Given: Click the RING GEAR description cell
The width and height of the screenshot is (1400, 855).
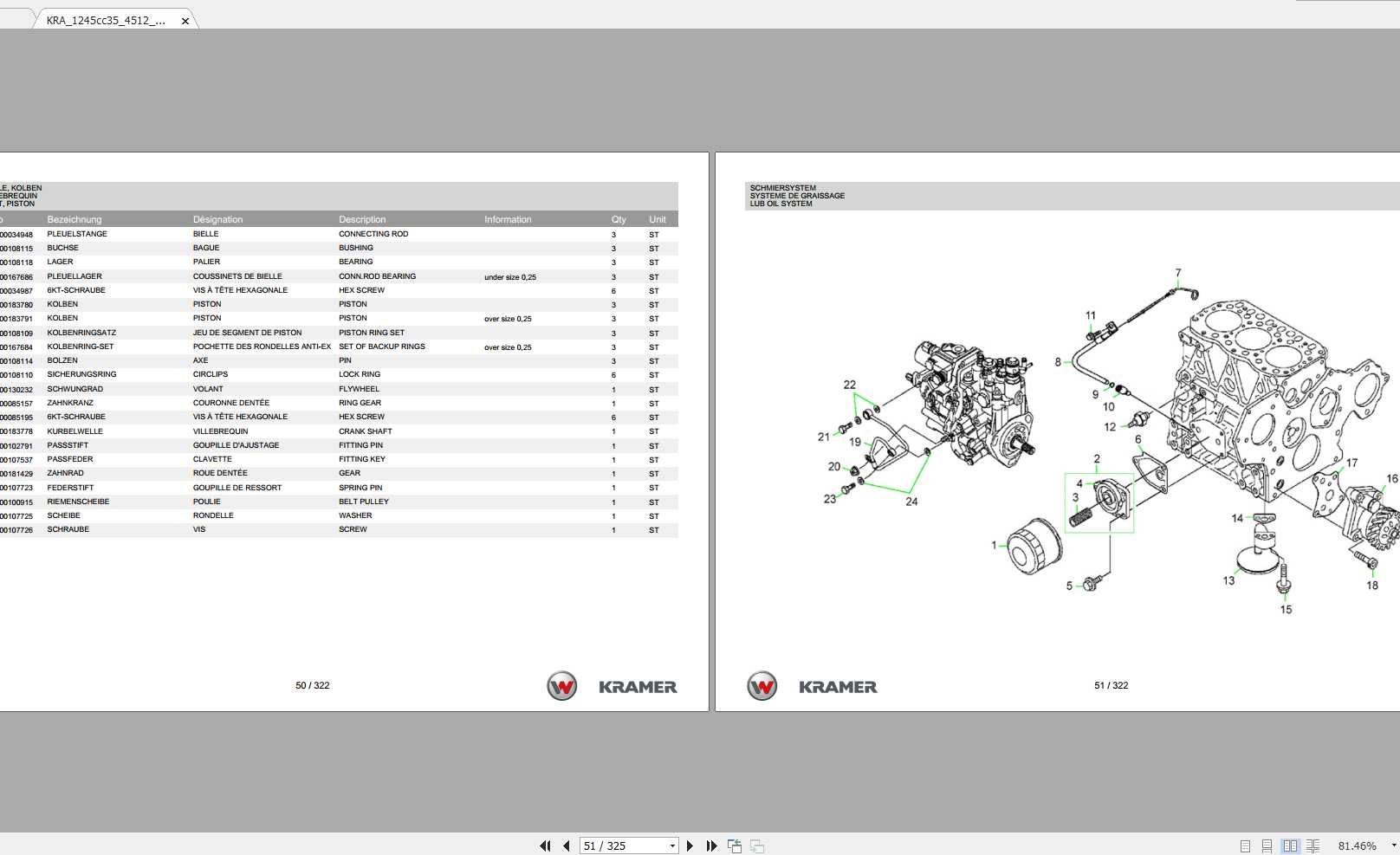Looking at the screenshot, I should tap(360, 403).
